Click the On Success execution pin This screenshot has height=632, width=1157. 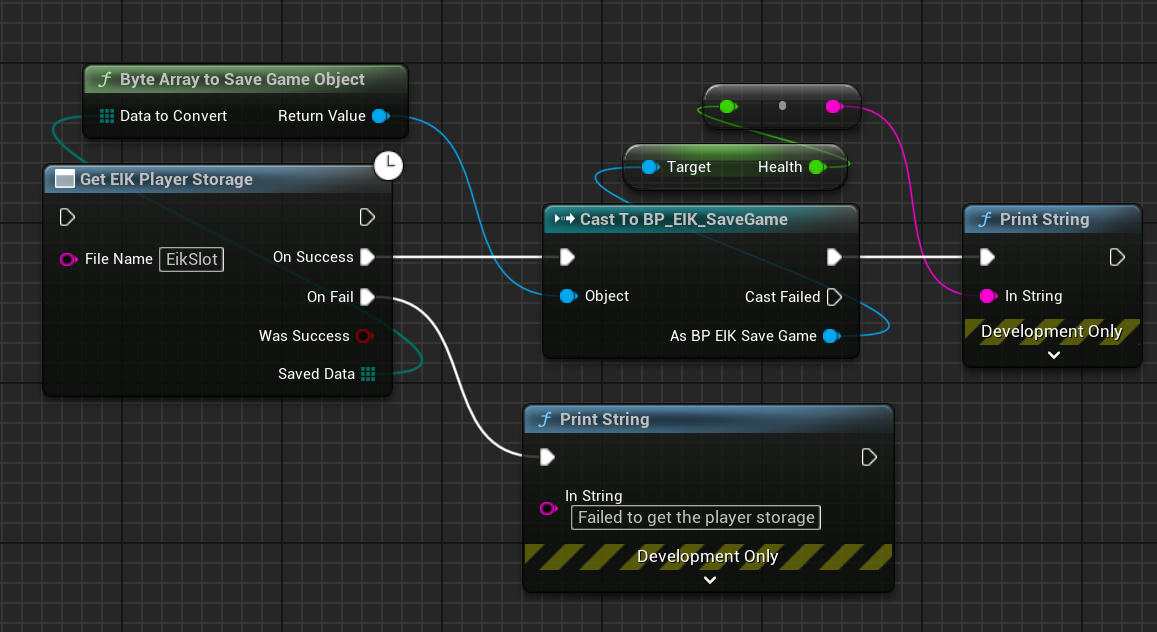click(367, 257)
